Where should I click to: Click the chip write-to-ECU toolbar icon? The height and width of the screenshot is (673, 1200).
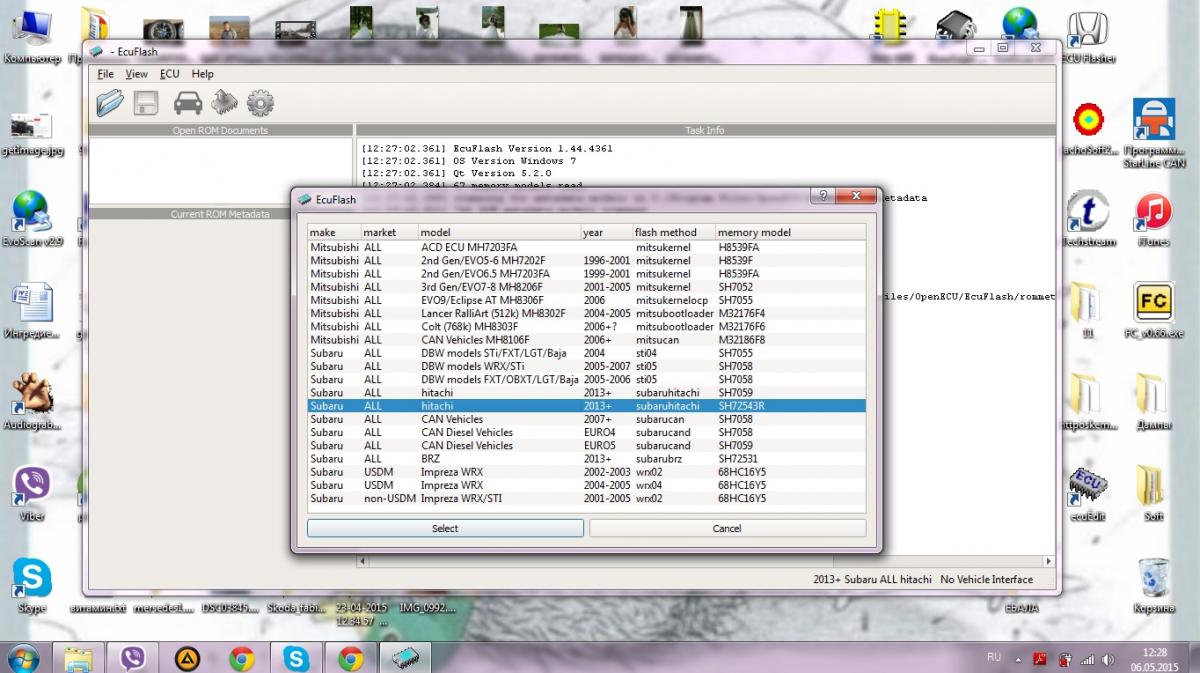pyautogui.click(x=224, y=102)
